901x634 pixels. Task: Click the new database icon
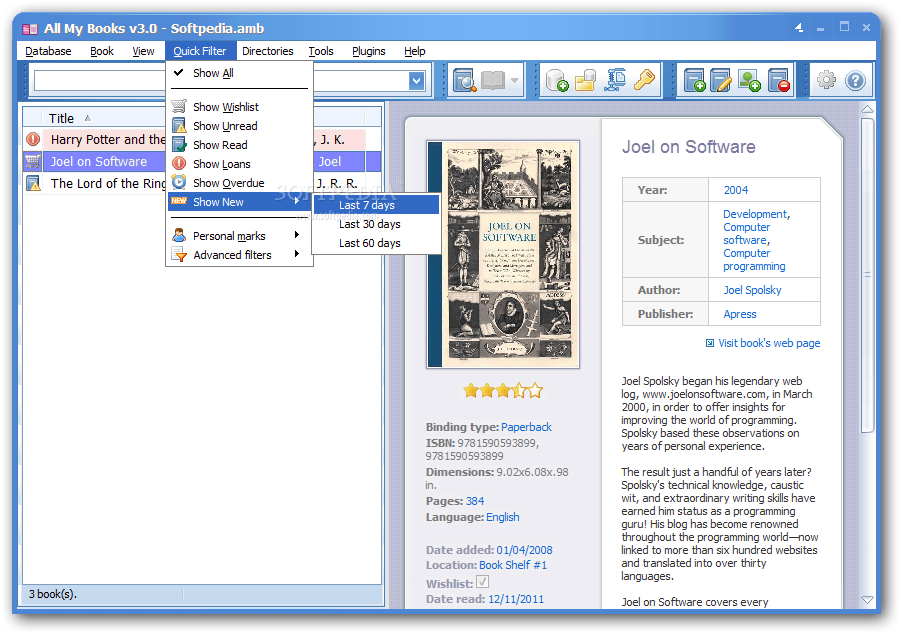tap(557, 80)
